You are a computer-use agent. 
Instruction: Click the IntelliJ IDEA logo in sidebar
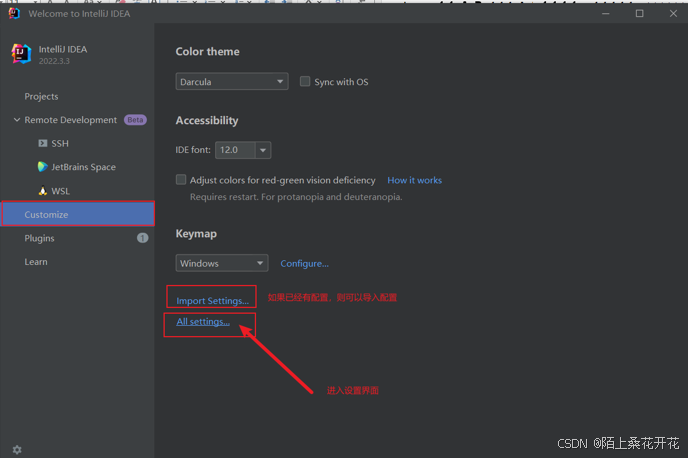point(21,54)
